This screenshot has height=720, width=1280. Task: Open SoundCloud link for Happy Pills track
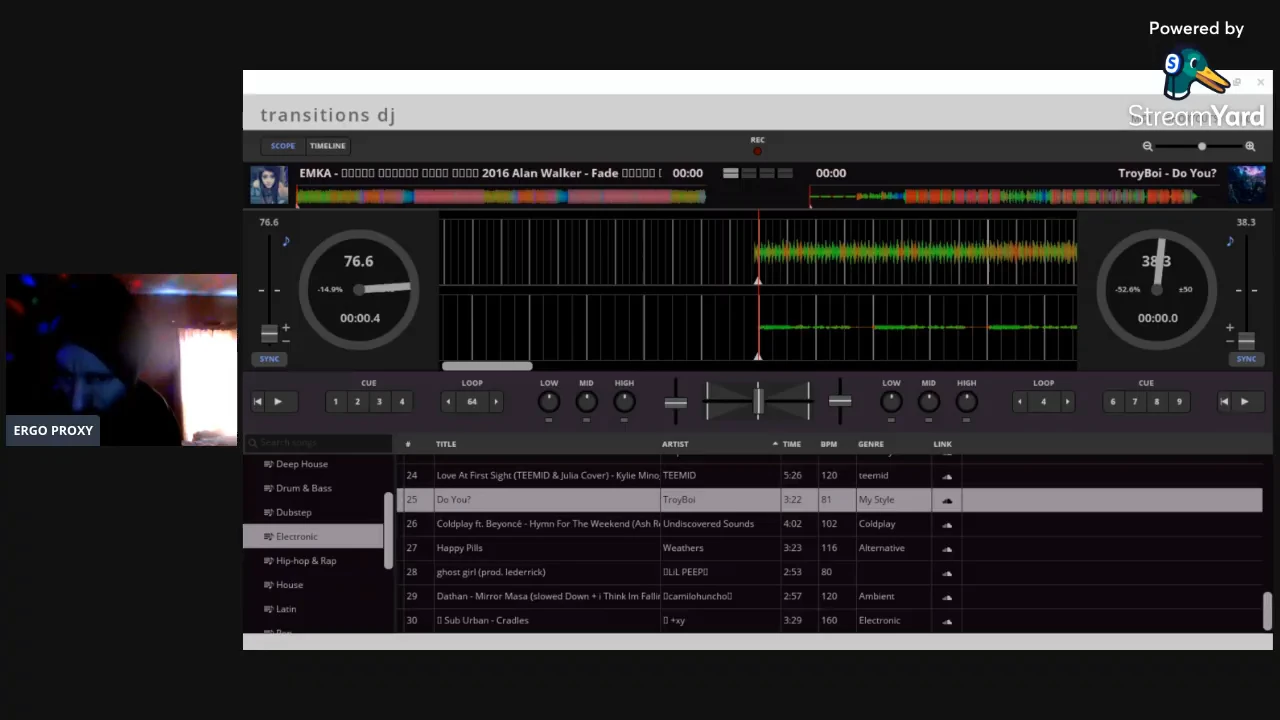coord(947,549)
